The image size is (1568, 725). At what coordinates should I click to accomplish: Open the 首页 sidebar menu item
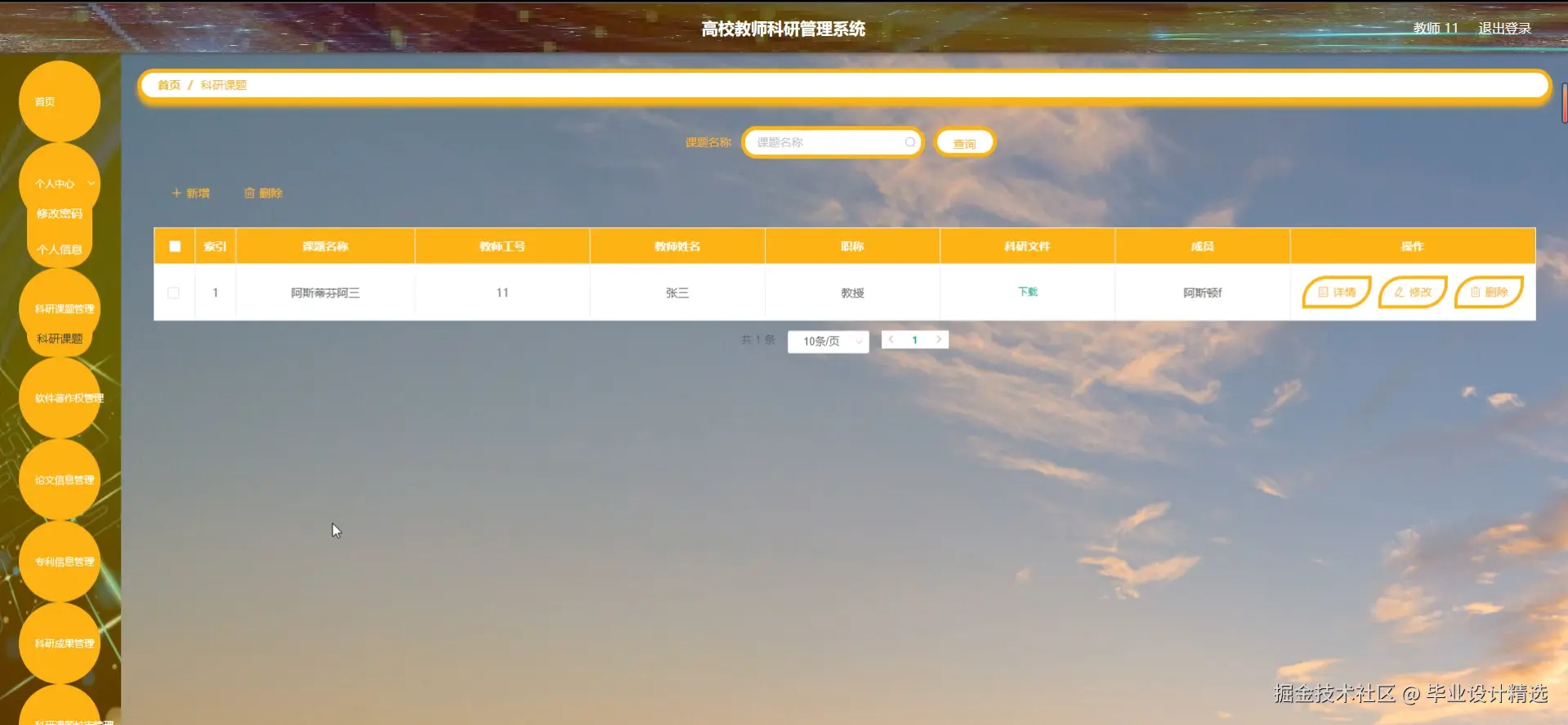[59, 101]
